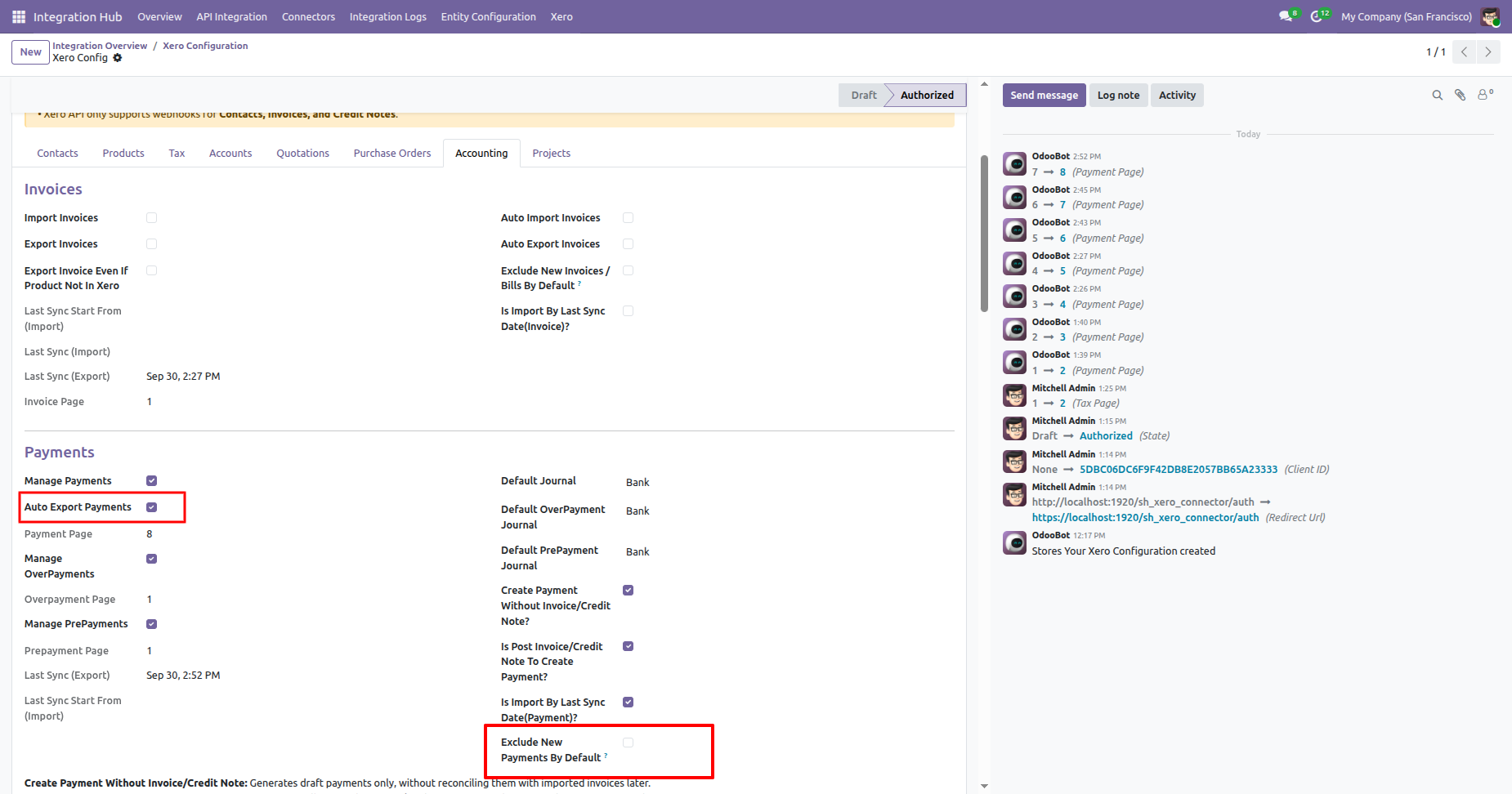Image resolution: width=1512 pixels, height=794 pixels.
Task: Click OdooBot avatar on the 2:52 PM message
Action: coord(1014,164)
